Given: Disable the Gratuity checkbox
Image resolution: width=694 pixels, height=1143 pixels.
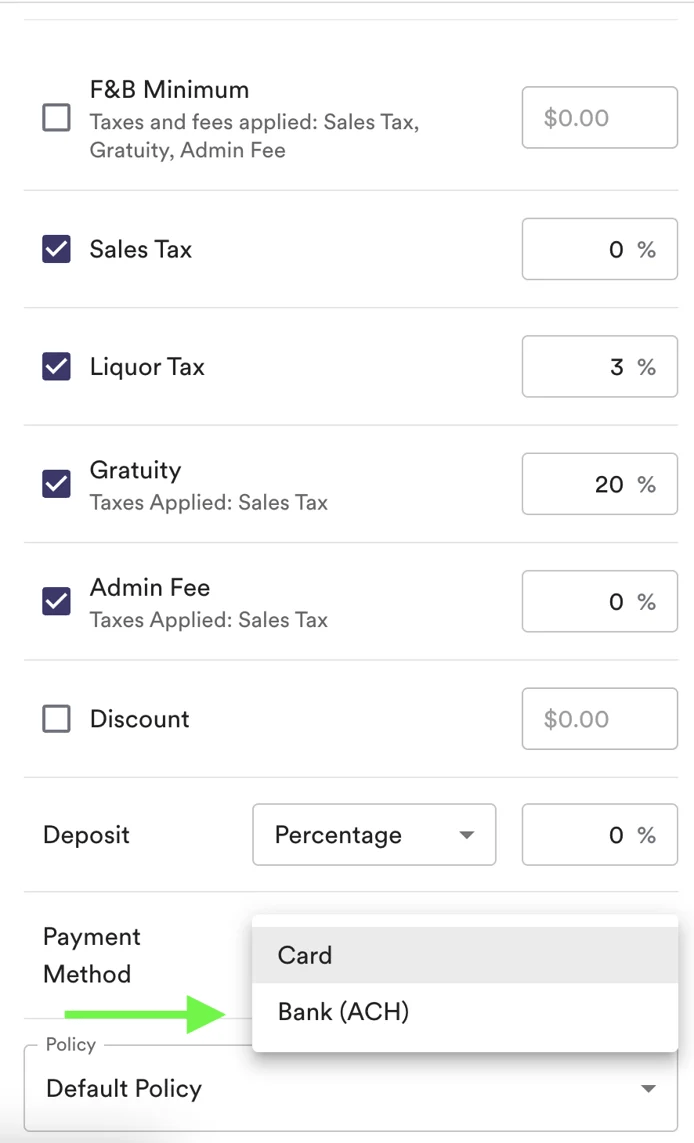Looking at the screenshot, I should 57,484.
